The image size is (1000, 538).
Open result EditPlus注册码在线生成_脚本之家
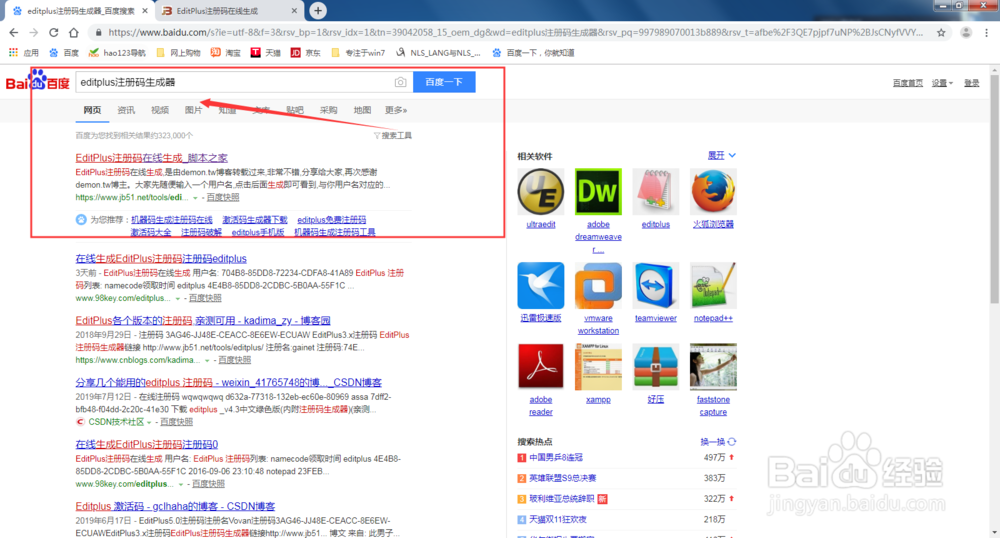(151, 157)
